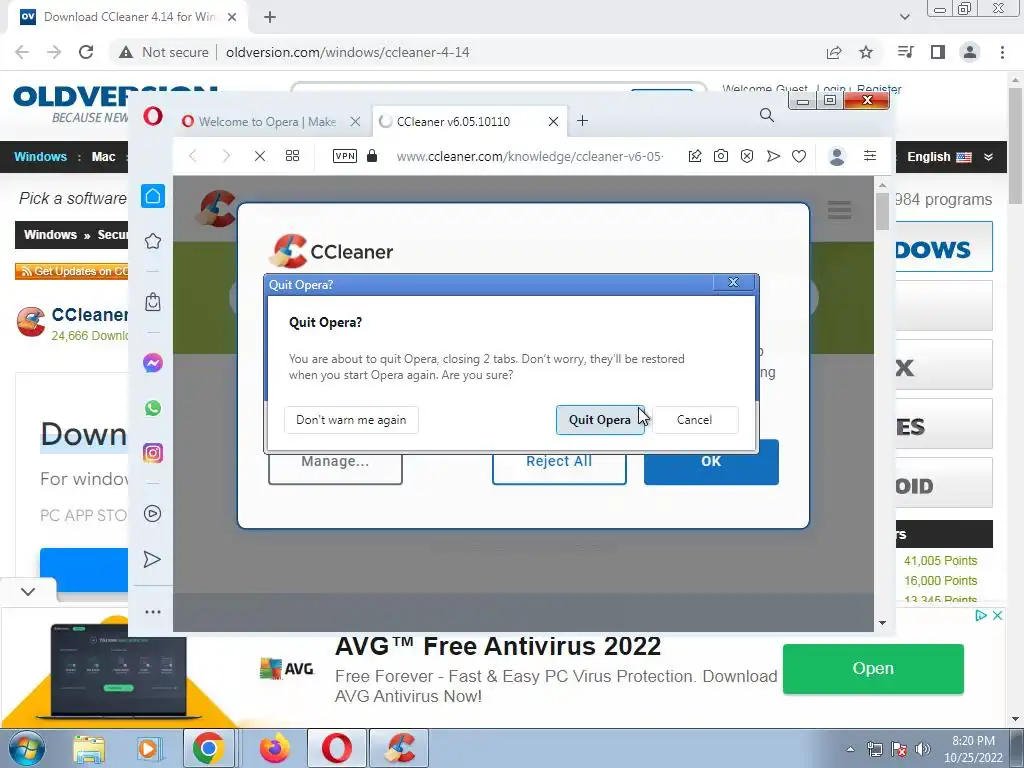Click blue OK cookie button
The width and height of the screenshot is (1024, 768).
[711, 462]
